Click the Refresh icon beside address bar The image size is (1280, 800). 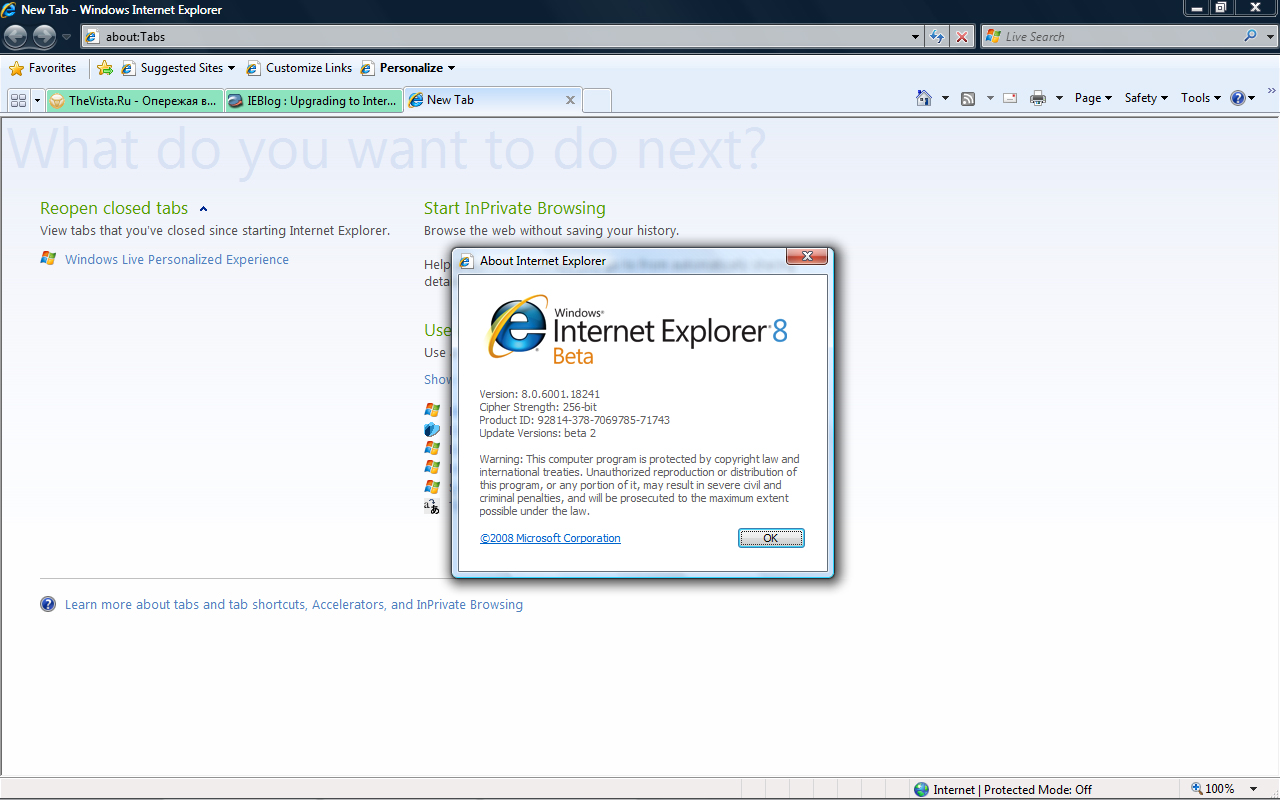[937, 37]
